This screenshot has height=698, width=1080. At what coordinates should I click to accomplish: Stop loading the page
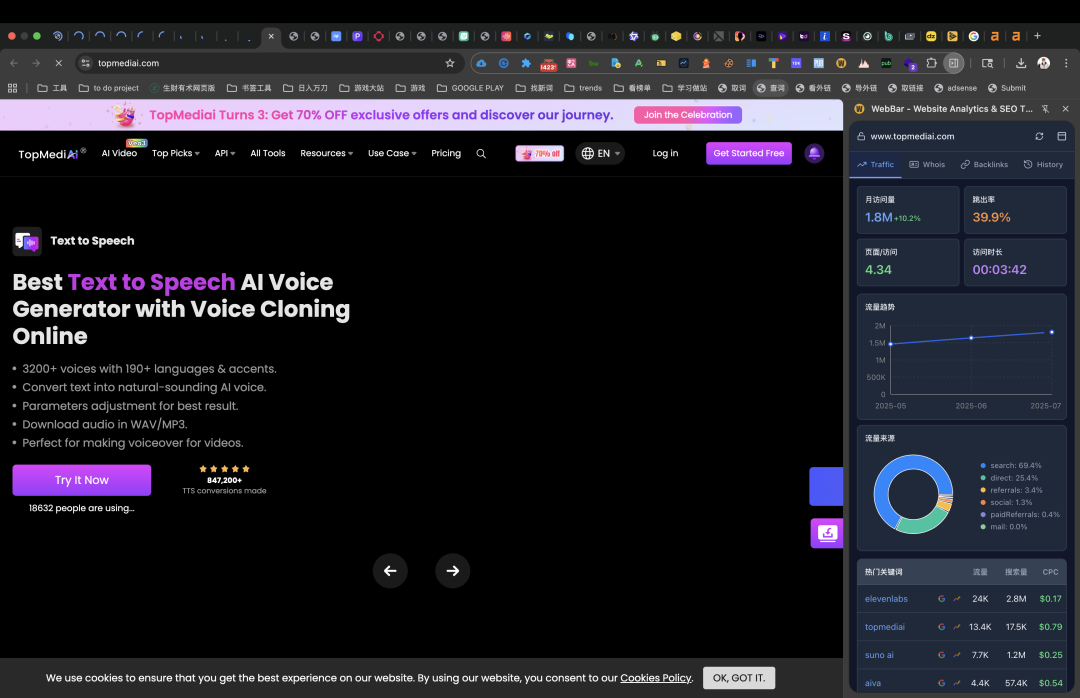59,63
